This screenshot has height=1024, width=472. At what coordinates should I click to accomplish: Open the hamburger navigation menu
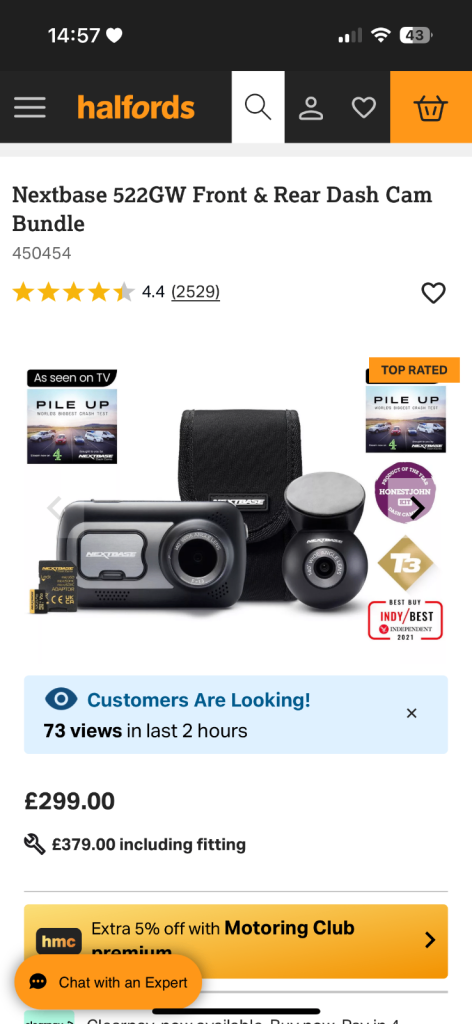(x=29, y=107)
